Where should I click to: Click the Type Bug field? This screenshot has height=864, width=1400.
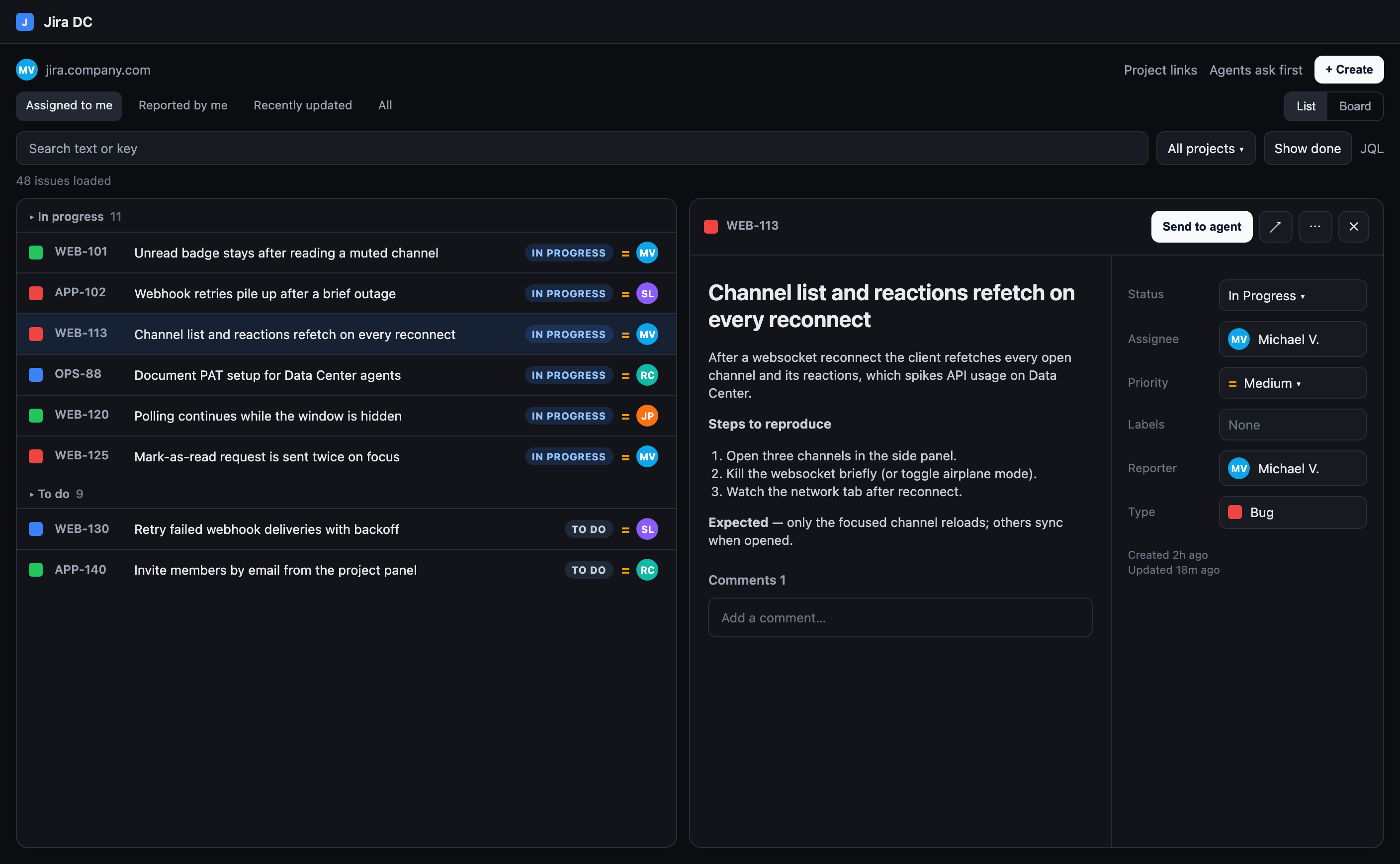(1292, 513)
